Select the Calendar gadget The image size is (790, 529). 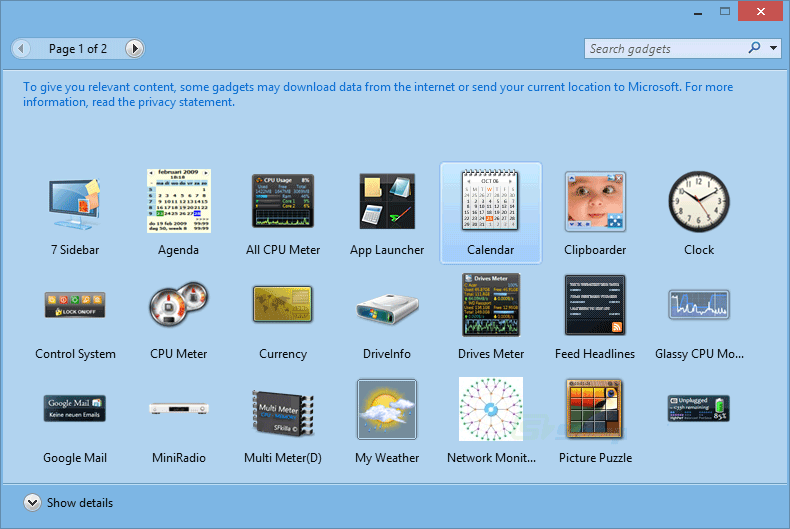point(490,202)
